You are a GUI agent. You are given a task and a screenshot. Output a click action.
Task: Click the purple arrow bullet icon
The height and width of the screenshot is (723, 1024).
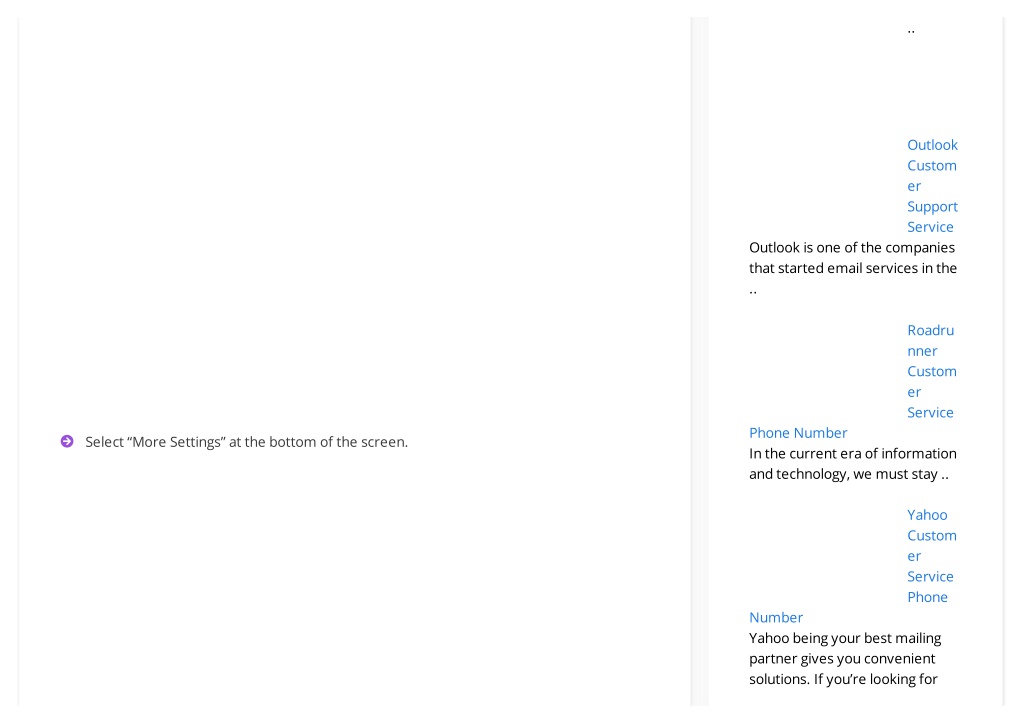pyautogui.click(x=67, y=442)
